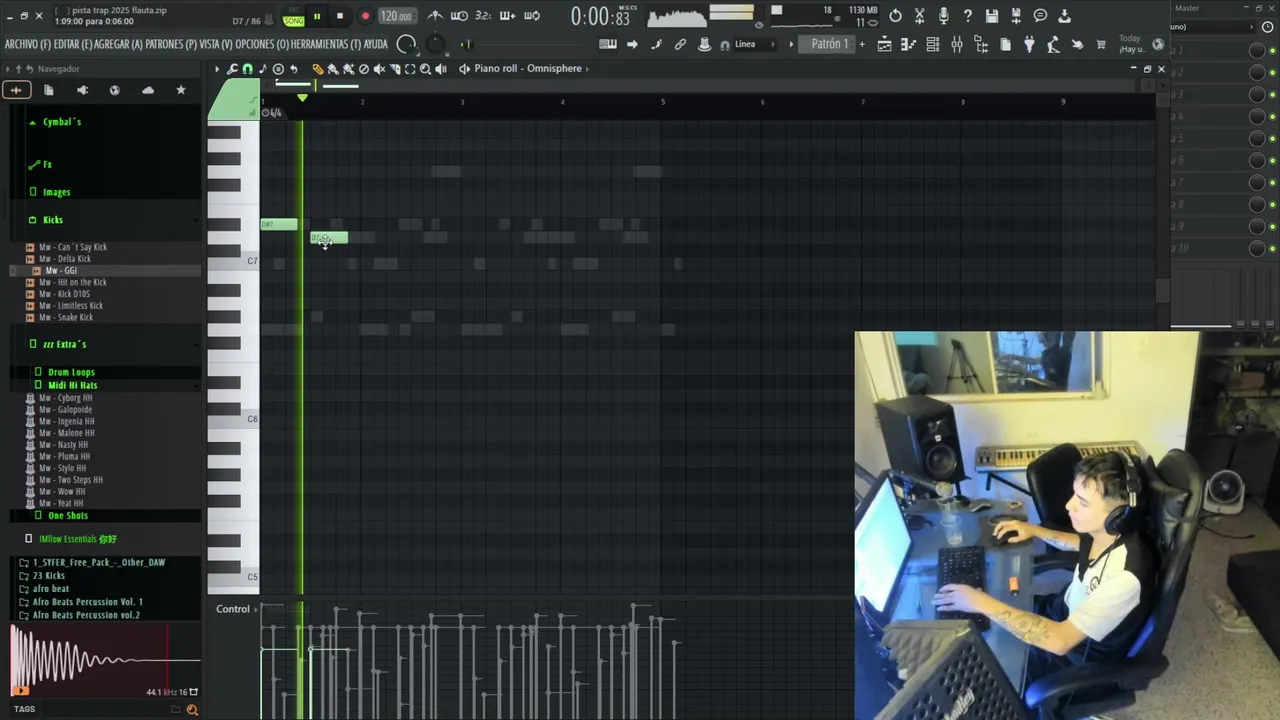The height and width of the screenshot is (720, 1280).
Task: Click the 120.000 tempo field
Action: click(396, 16)
